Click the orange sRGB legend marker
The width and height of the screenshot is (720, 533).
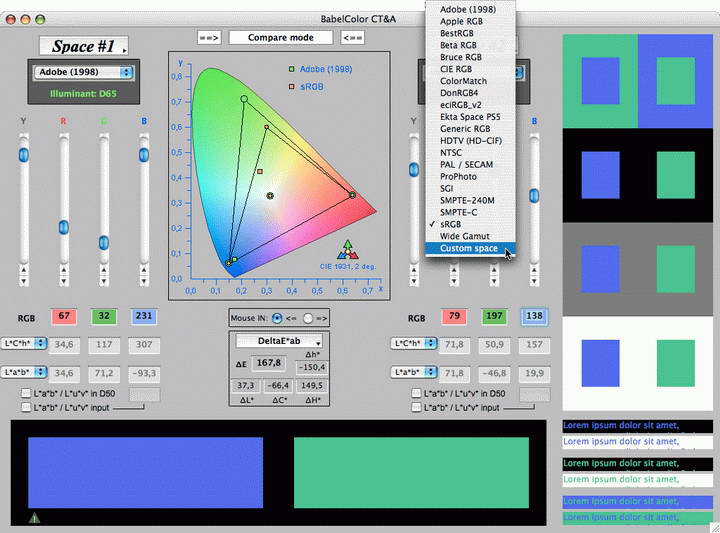click(290, 87)
